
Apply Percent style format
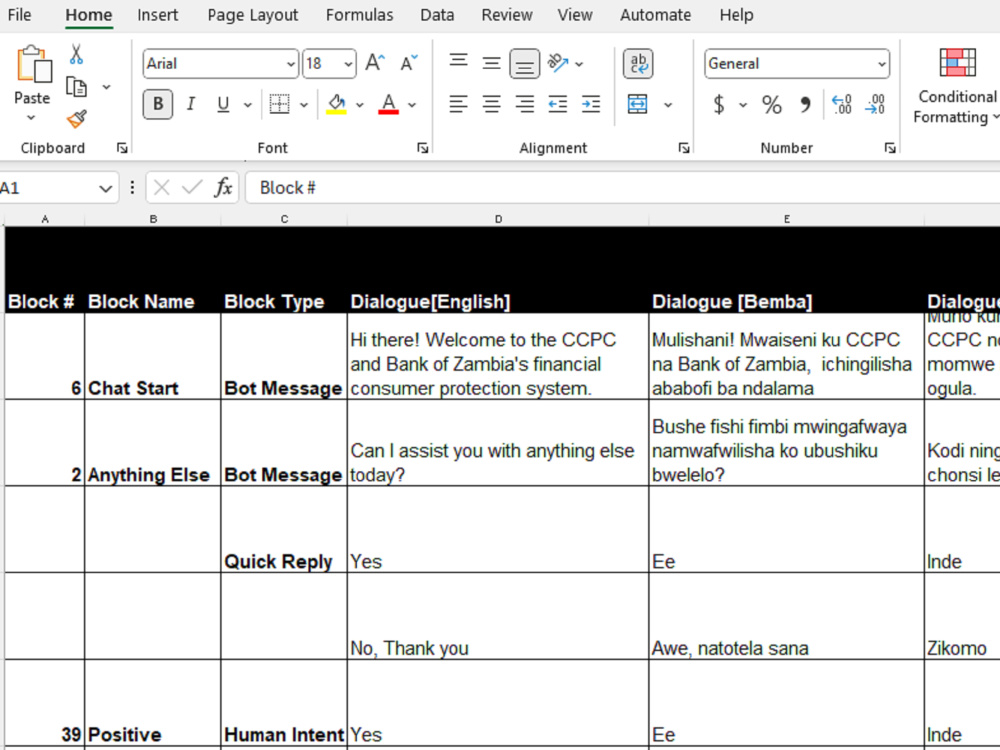(772, 104)
